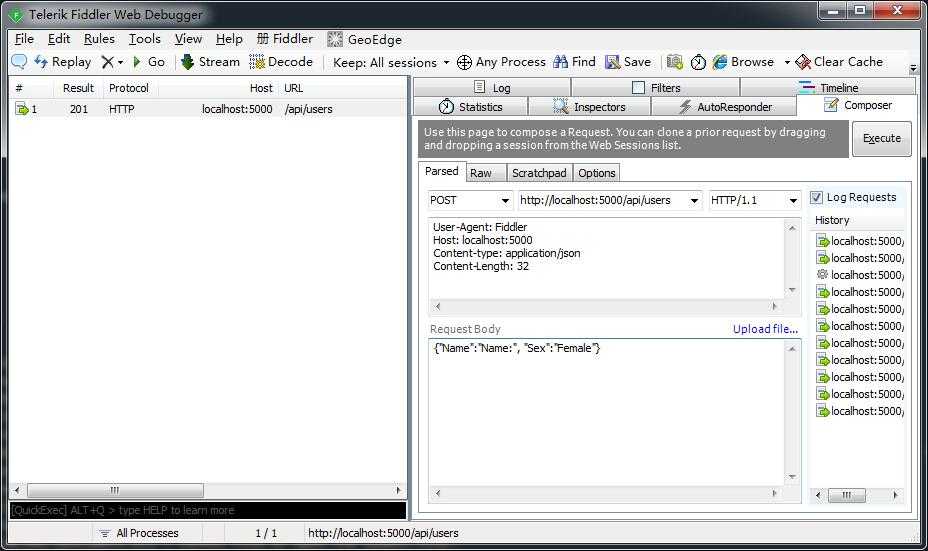Open the request URL dropdown arrow
The height and width of the screenshot is (551, 928).
click(694, 201)
